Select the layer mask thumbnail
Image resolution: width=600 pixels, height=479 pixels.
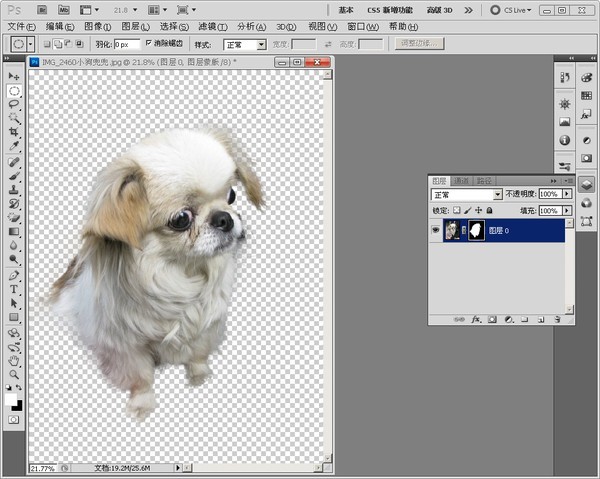coord(476,230)
